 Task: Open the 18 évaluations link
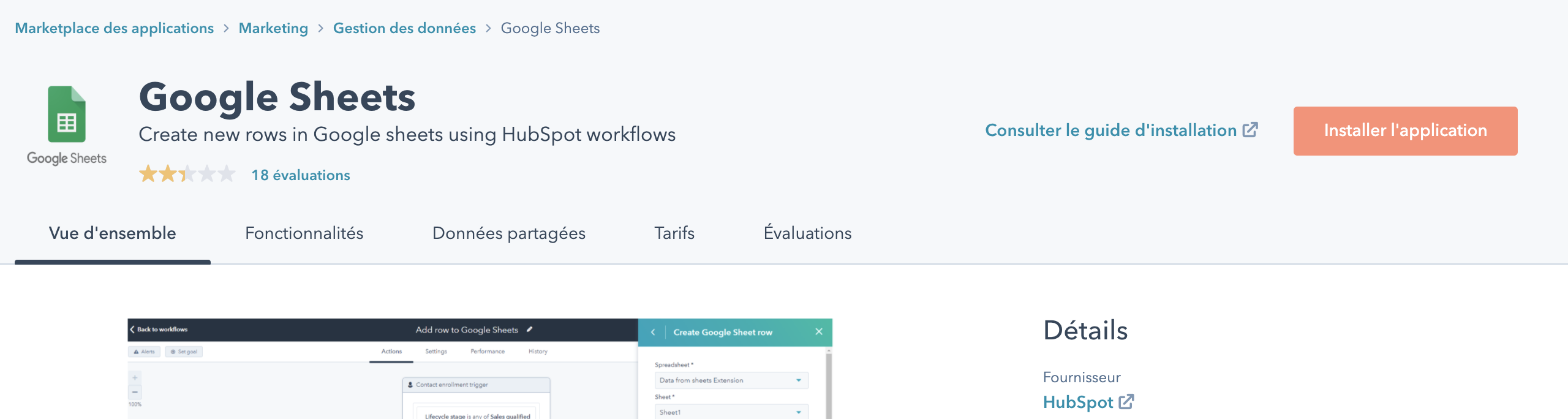(x=301, y=175)
